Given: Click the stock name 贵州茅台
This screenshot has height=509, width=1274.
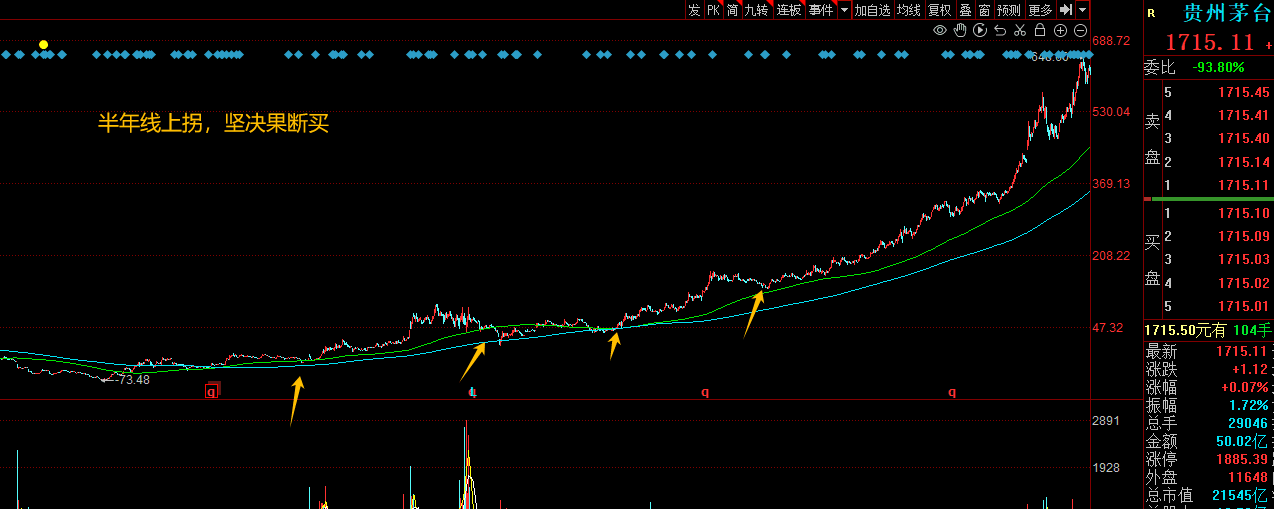Looking at the screenshot, I should pyautogui.click(x=1228, y=13).
